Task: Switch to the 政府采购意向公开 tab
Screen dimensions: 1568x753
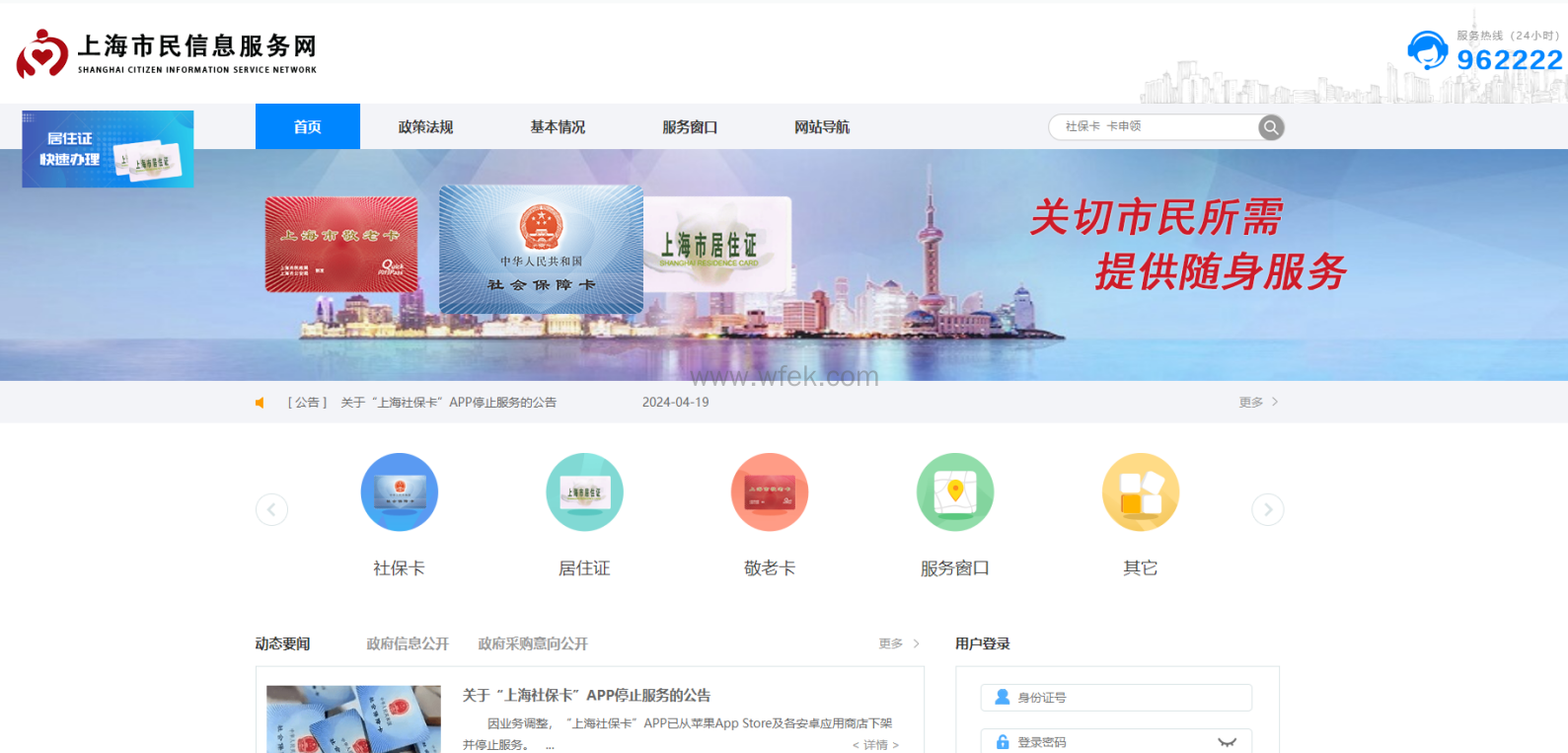Action: click(533, 643)
